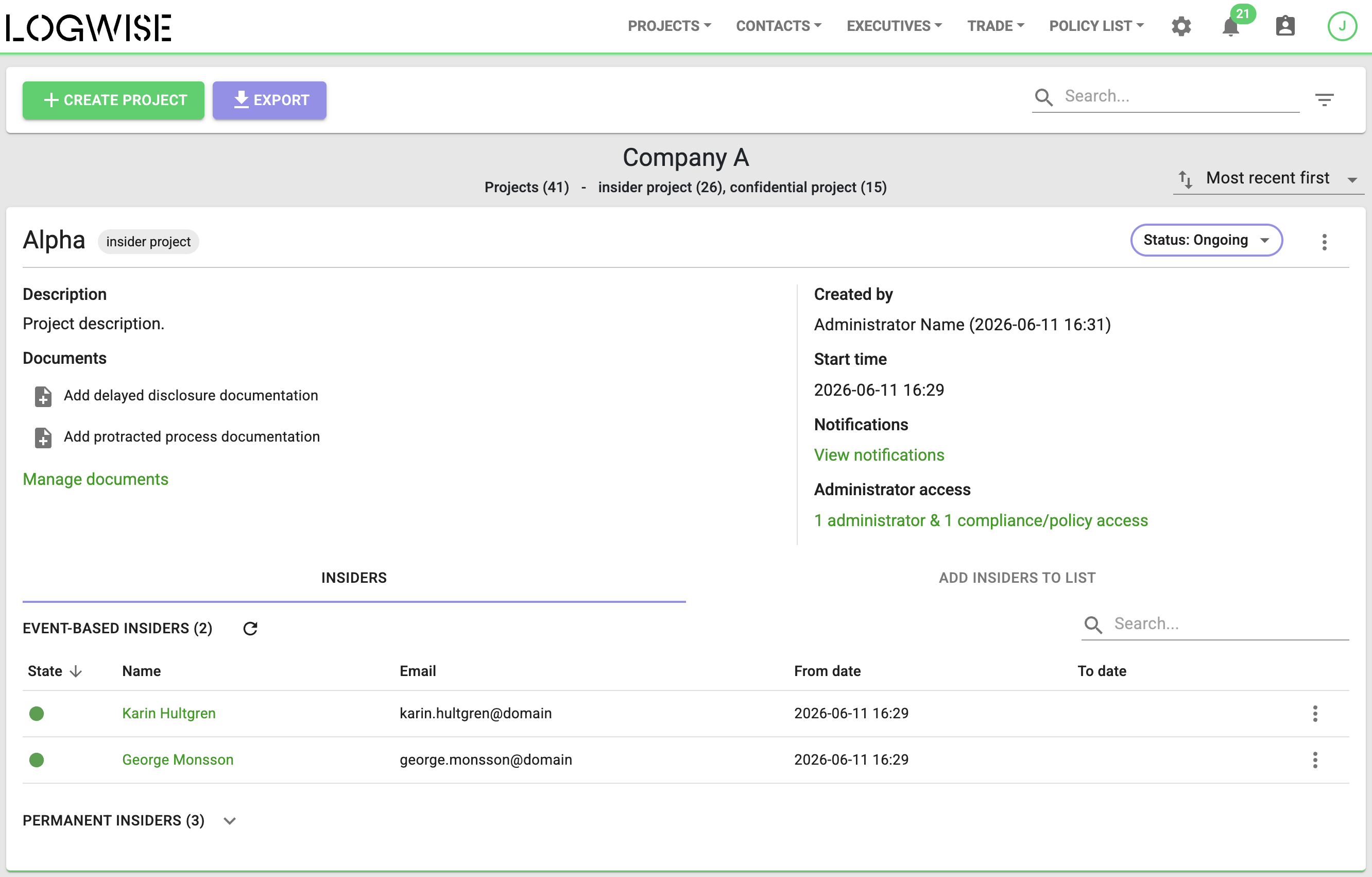This screenshot has width=1372, height=877.
Task: Sort by State column arrow
Action: click(x=76, y=672)
